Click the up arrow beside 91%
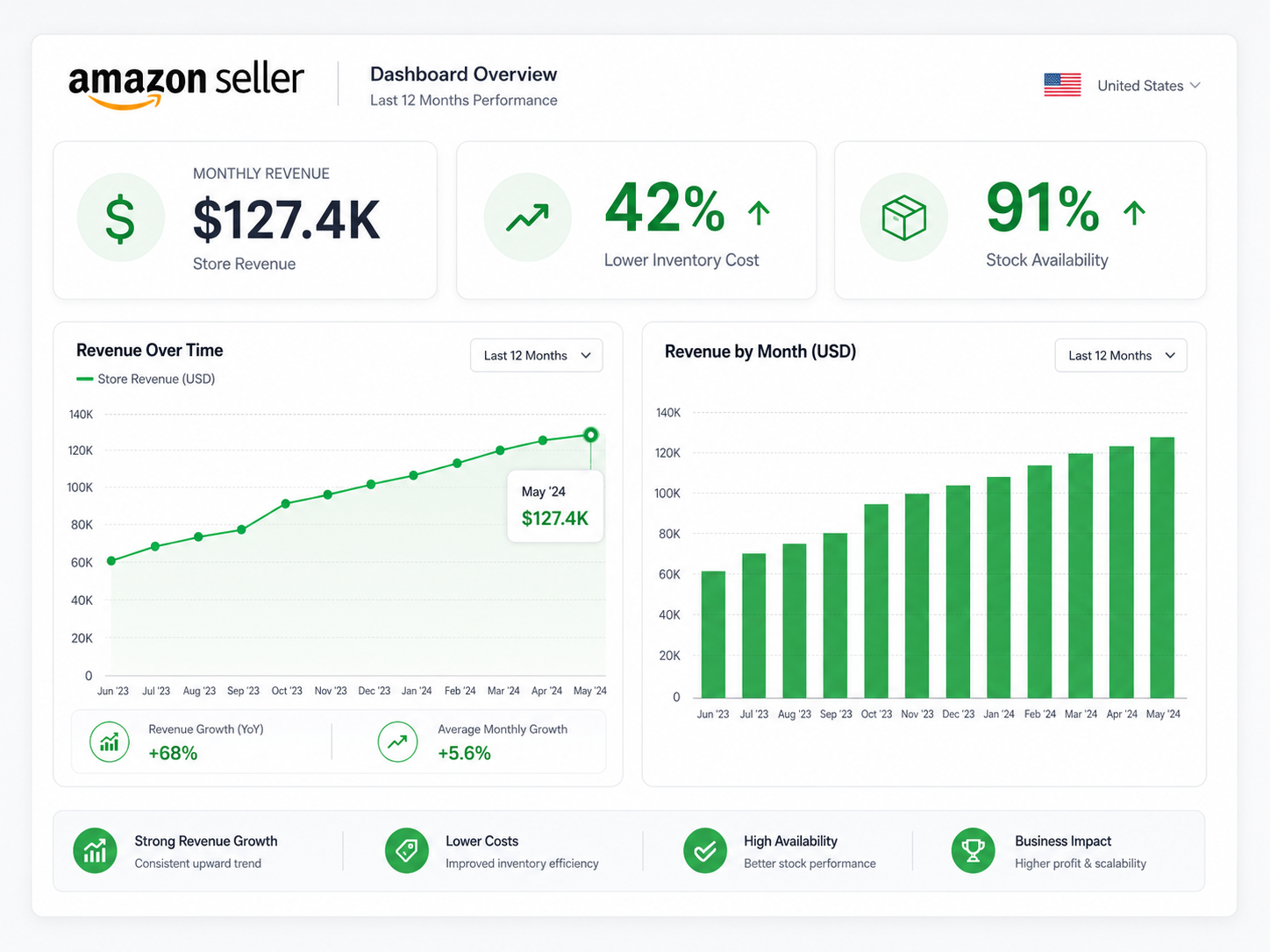Viewport: 1270px width, 952px height. coord(1134,213)
